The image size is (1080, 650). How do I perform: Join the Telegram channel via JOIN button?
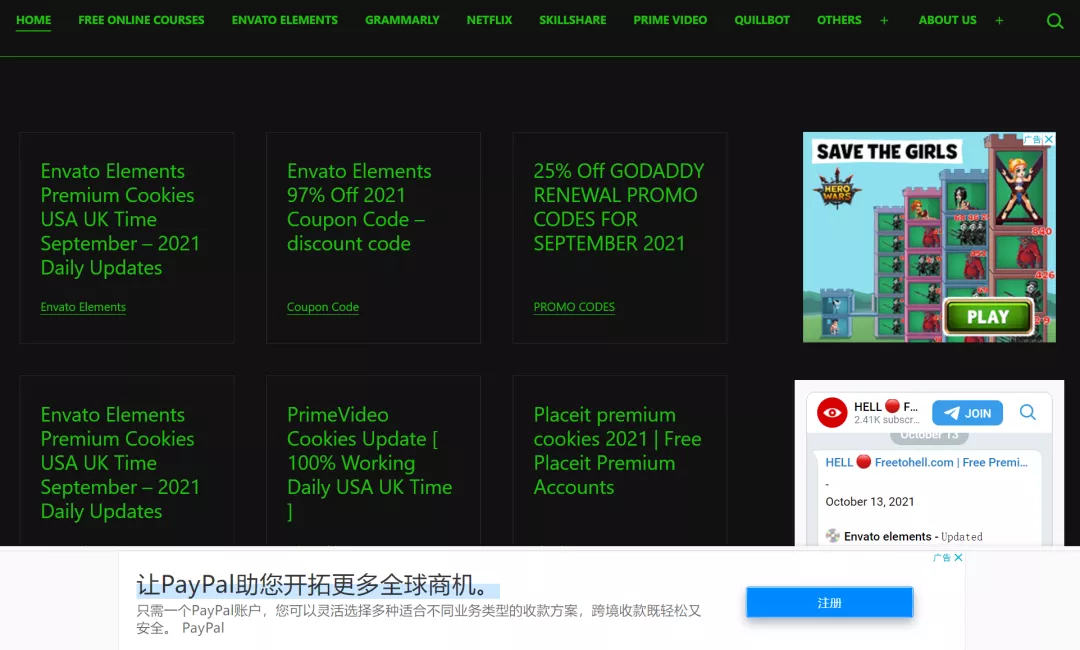(x=967, y=413)
